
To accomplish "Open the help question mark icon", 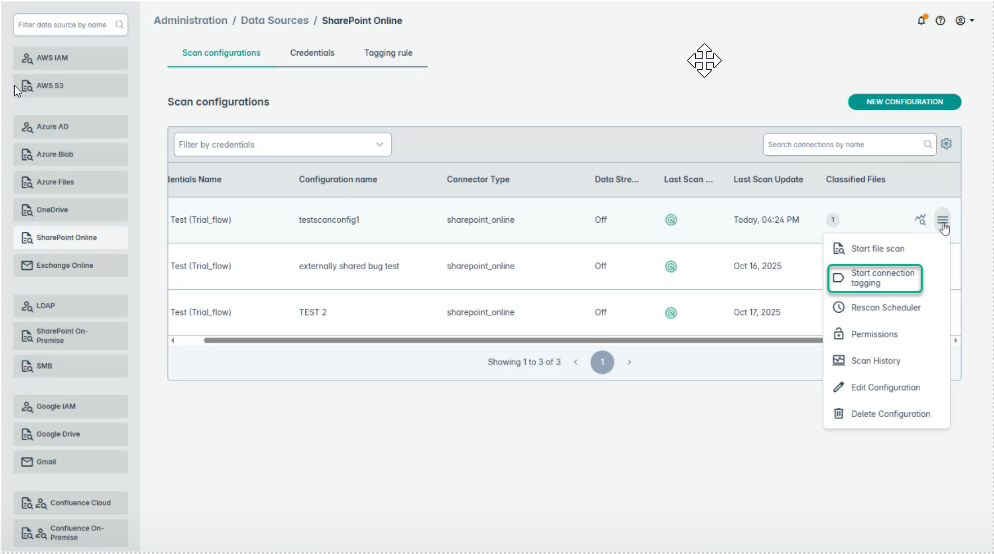I will (940, 21).
